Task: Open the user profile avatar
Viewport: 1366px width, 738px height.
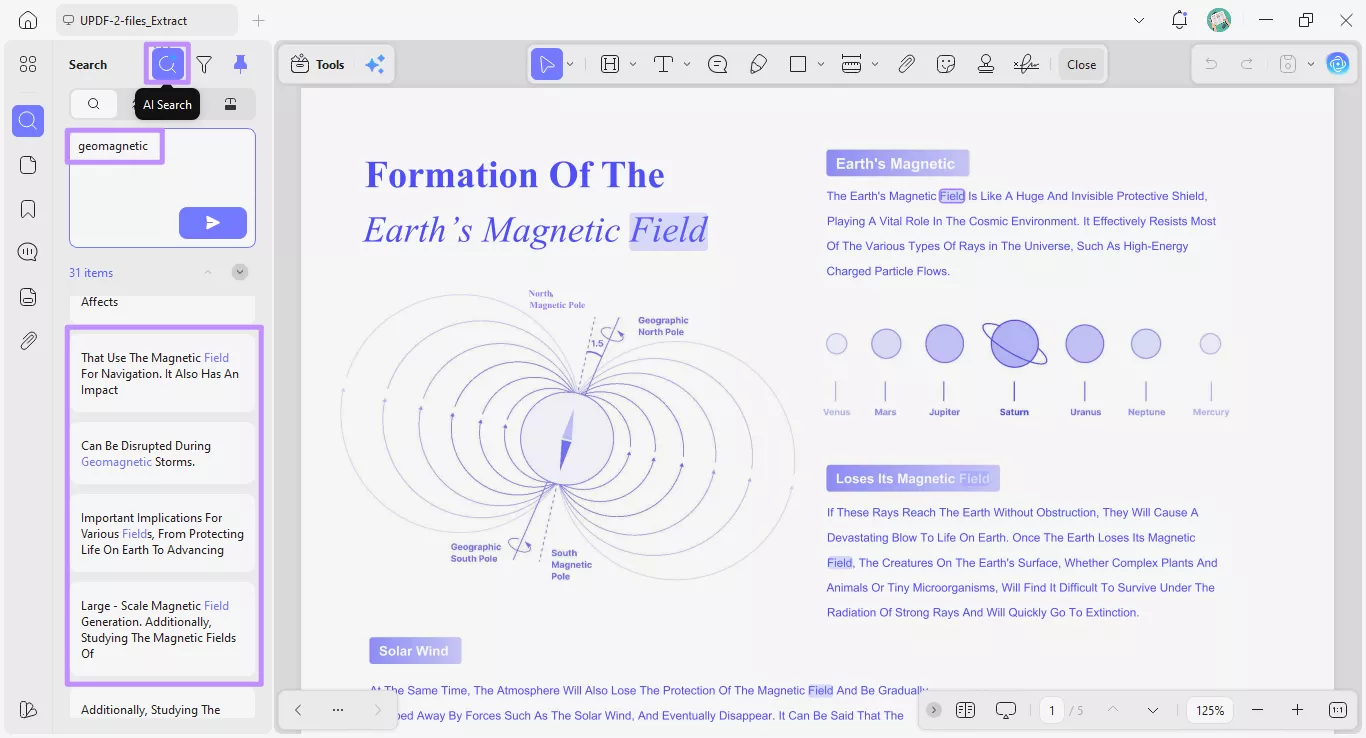Action: pos(1219,20)
